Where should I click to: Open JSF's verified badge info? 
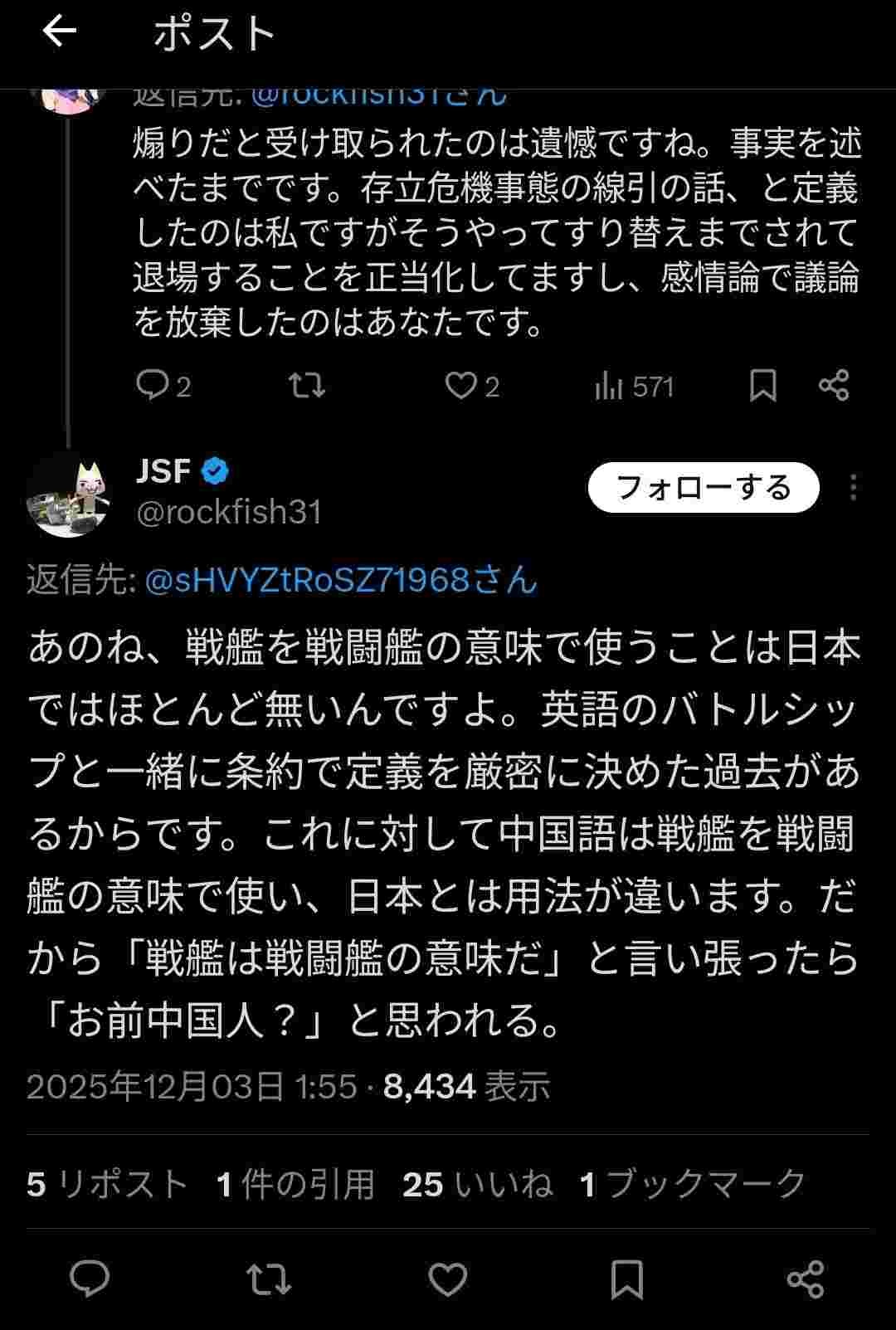(x=215, y=471)
